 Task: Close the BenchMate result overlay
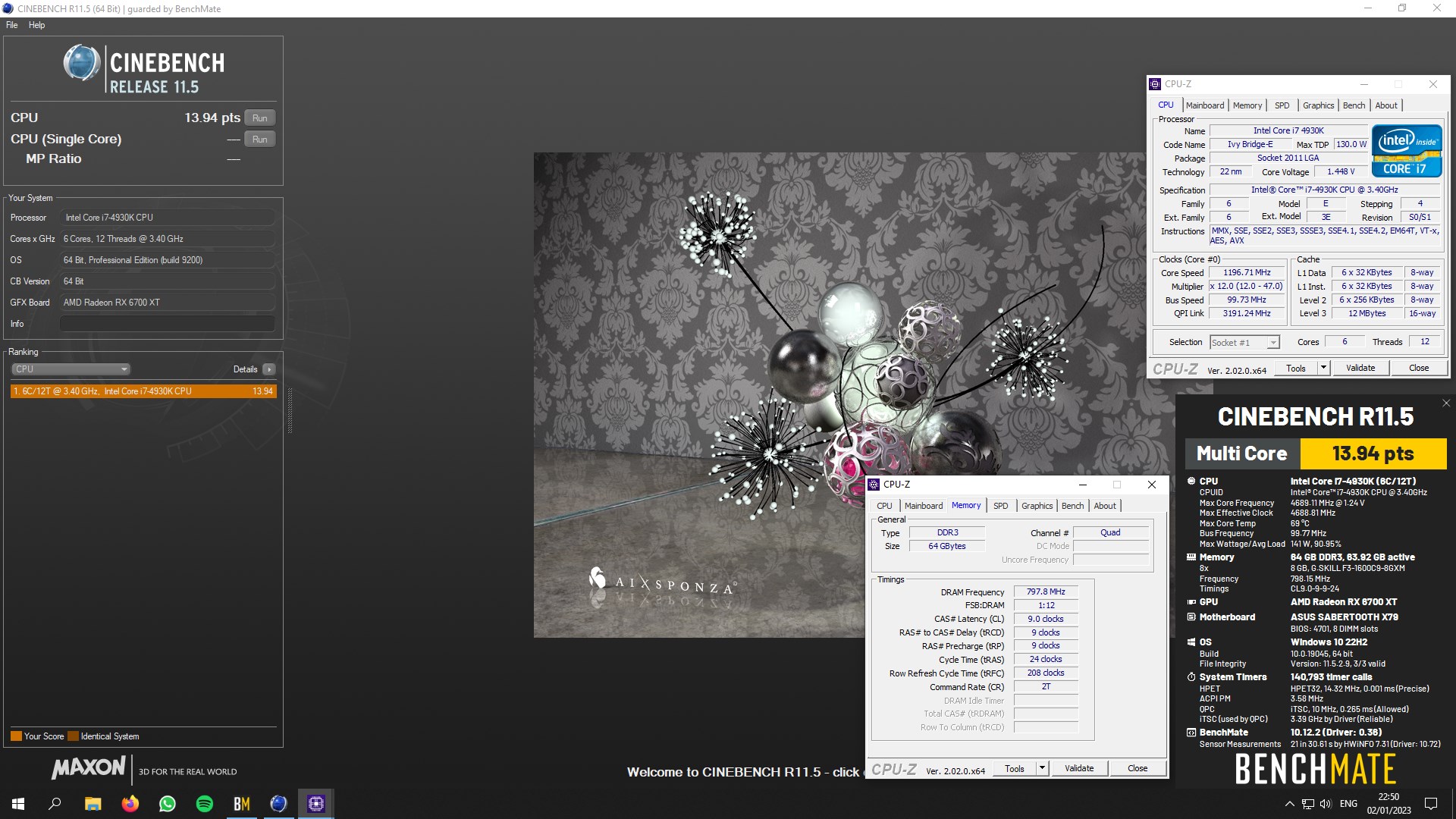[x=1445, y=403]
